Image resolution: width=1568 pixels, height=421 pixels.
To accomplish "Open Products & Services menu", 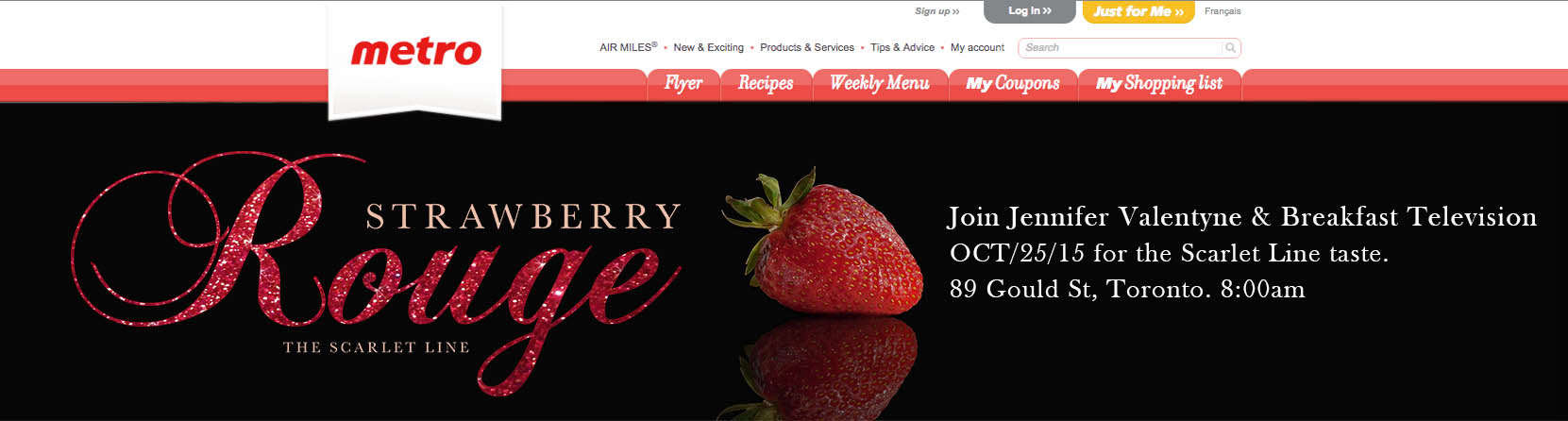I will click(x=806, y=47).
